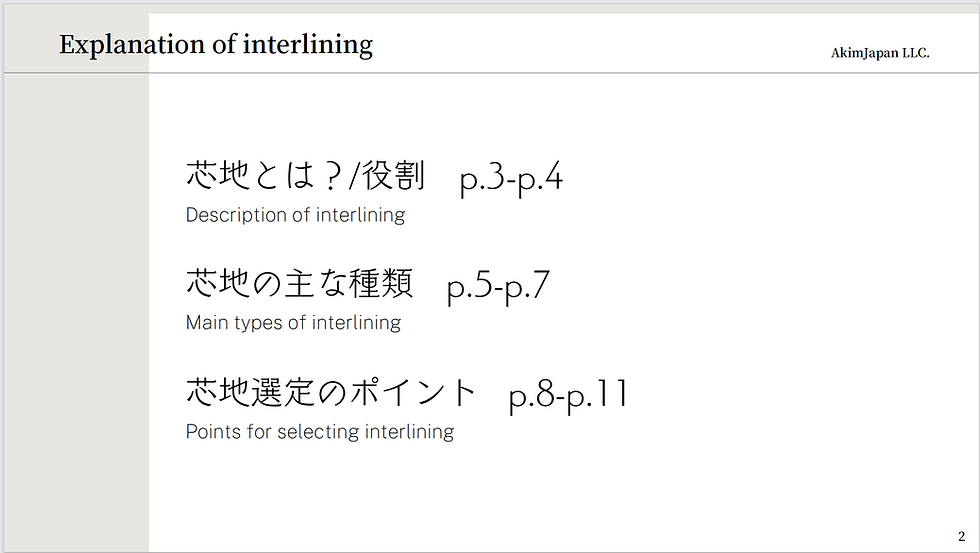The height and width of the screenshot is (553, 980).
Task: Click the gray left sidebar band
Action: [x=75, y=300]
